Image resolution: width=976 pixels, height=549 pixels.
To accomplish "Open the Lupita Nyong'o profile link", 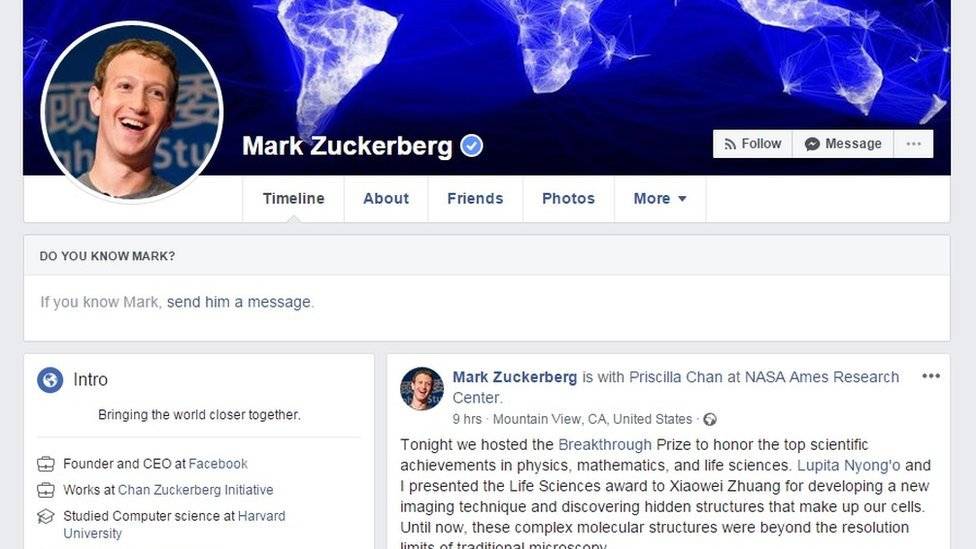I will pos(848,466).
